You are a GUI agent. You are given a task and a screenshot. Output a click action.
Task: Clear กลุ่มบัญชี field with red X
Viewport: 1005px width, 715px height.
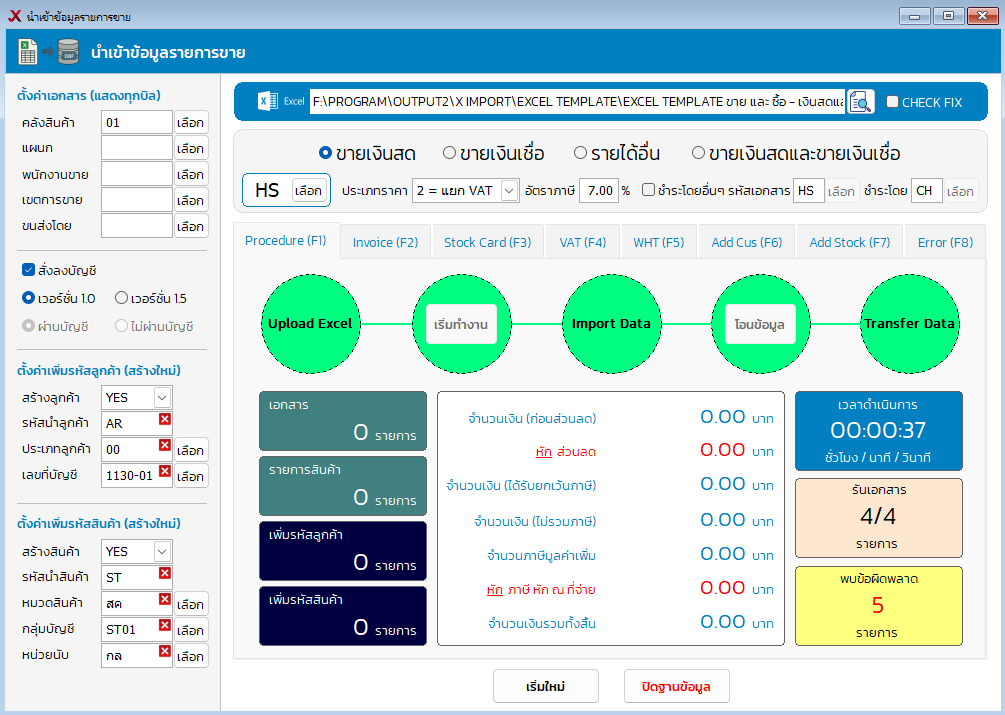click(165, 625)
